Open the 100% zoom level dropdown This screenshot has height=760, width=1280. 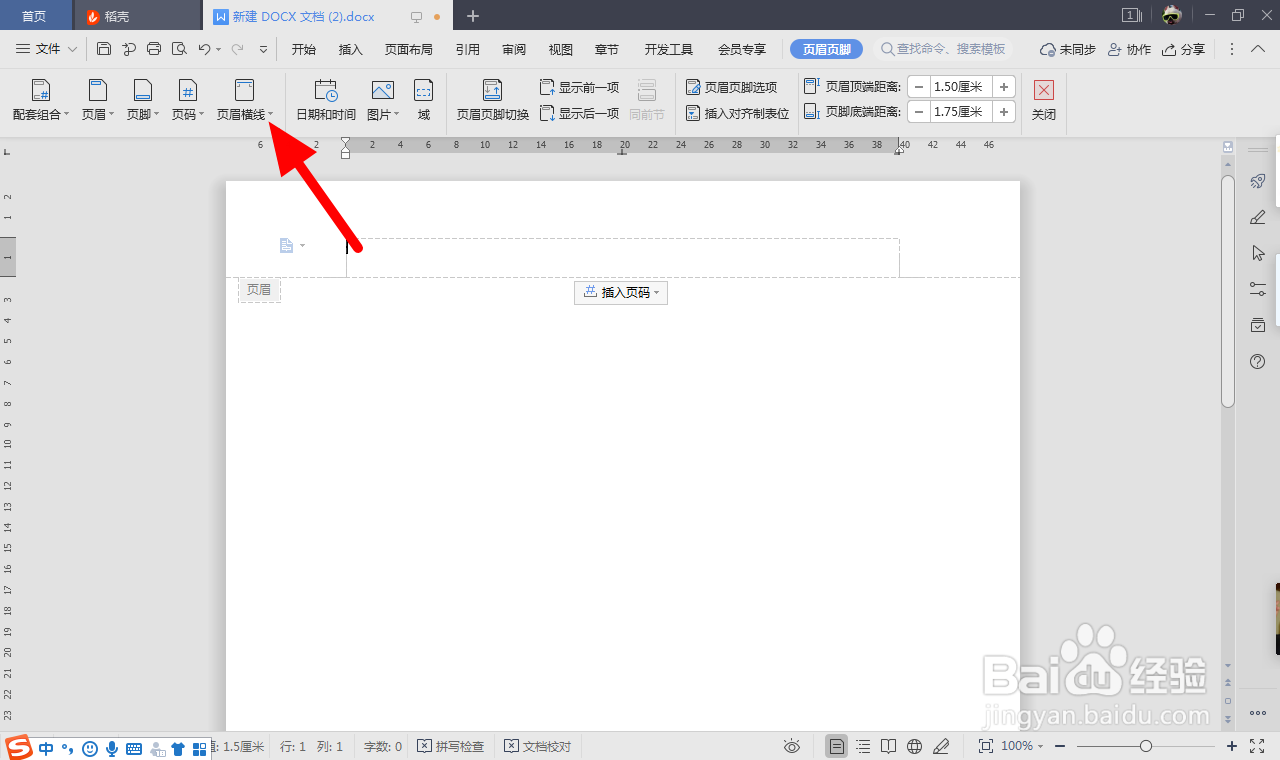[1022, 746]
